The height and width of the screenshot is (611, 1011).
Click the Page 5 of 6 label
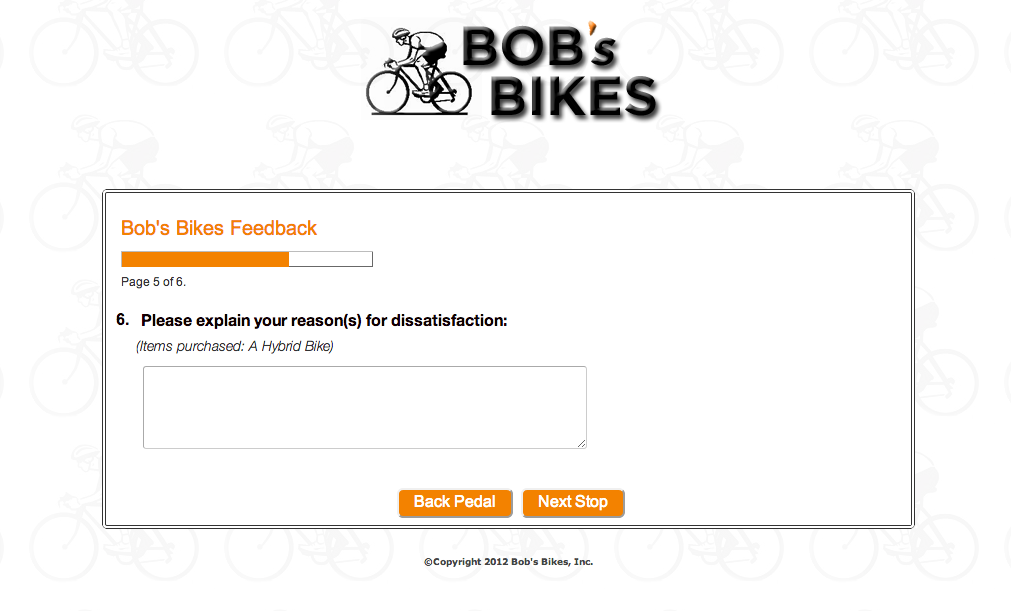(153, 282)
